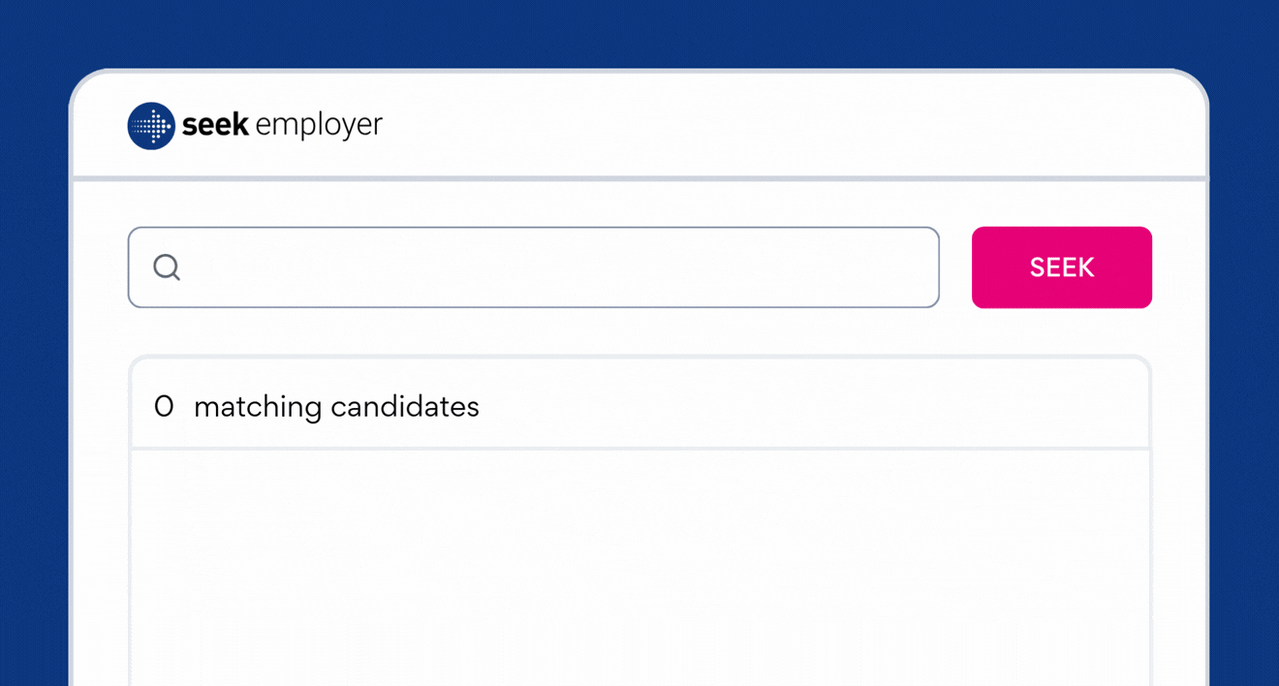The image size is (1279, 686).
Task: Click the white space between search bar and results
Action: click(640, 331)
